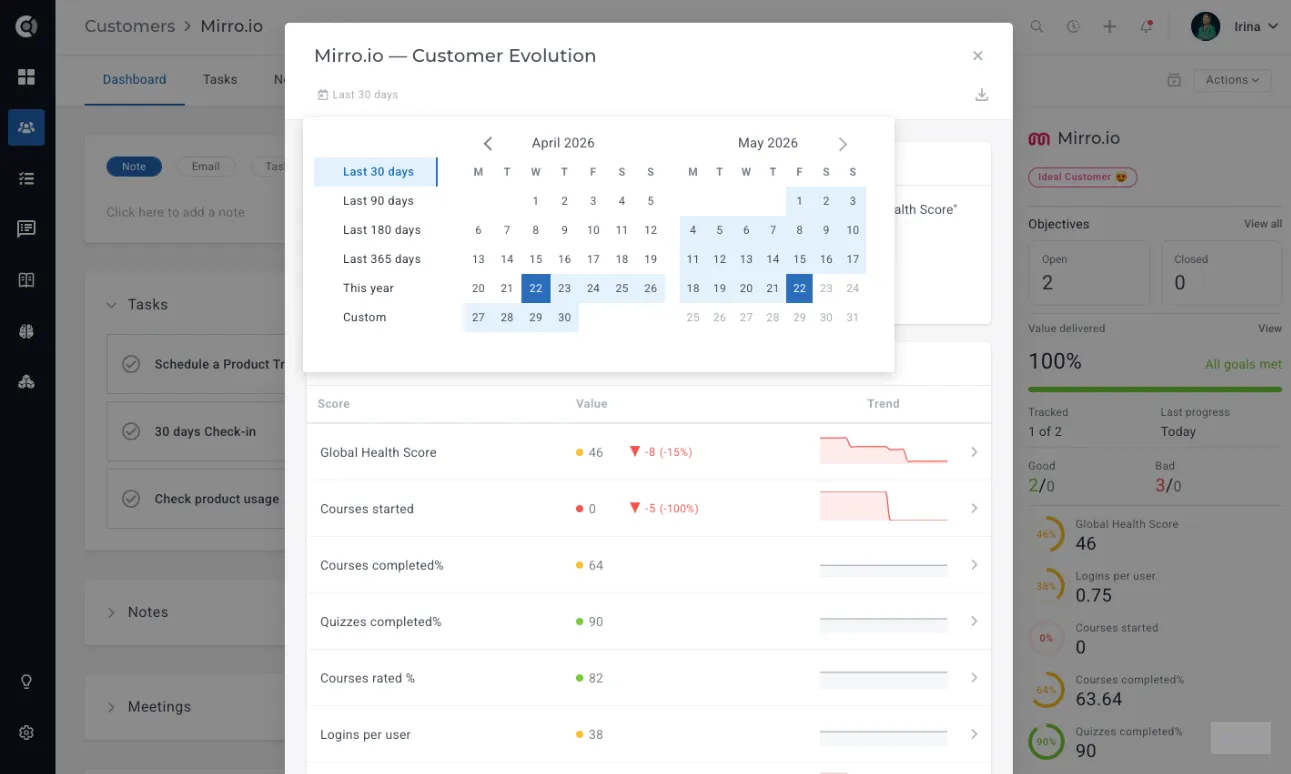Select the Last 90 days preset
The image size is (1291, 774).
(x=378, y=201)
